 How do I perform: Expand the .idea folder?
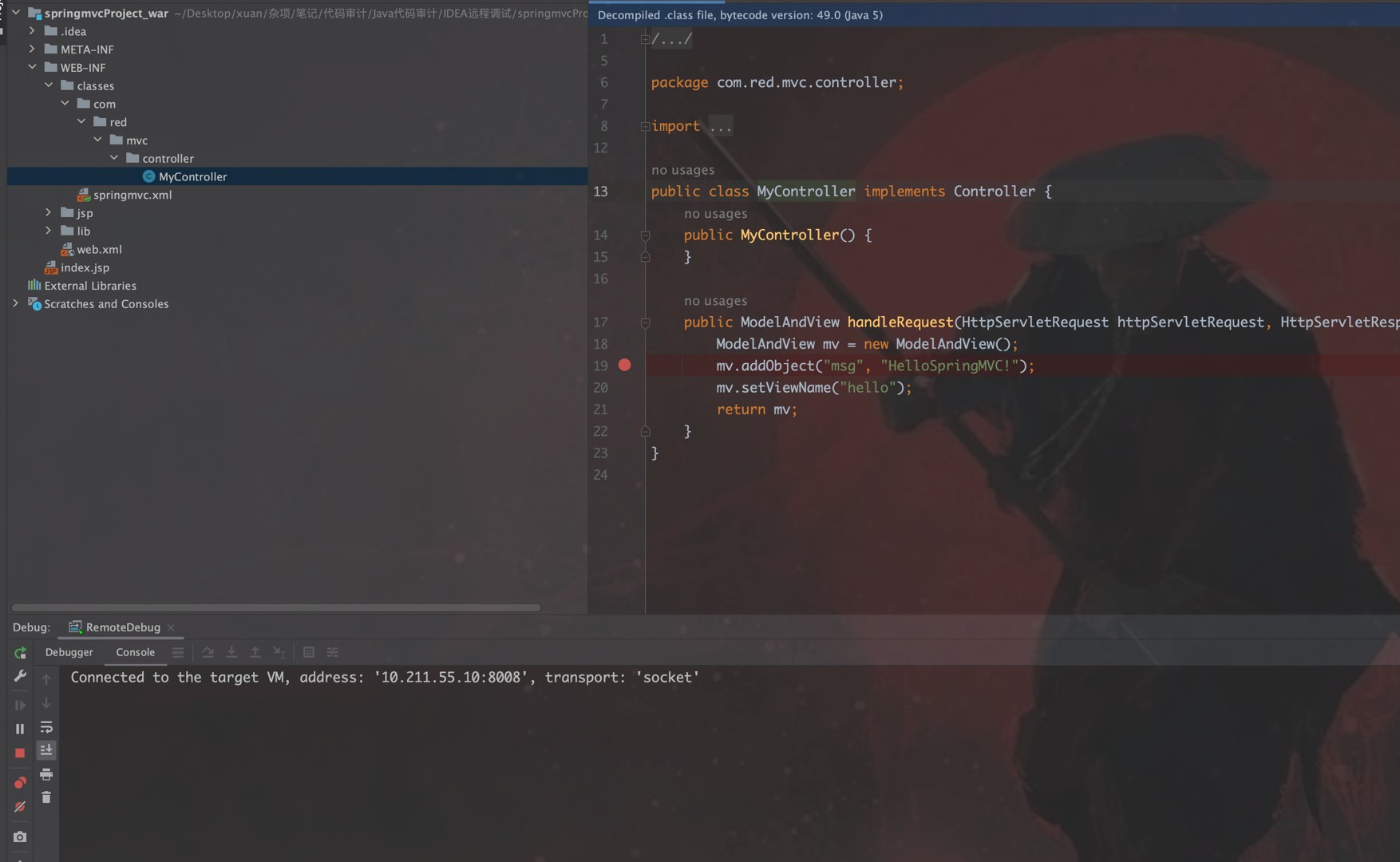click(32, 31)
